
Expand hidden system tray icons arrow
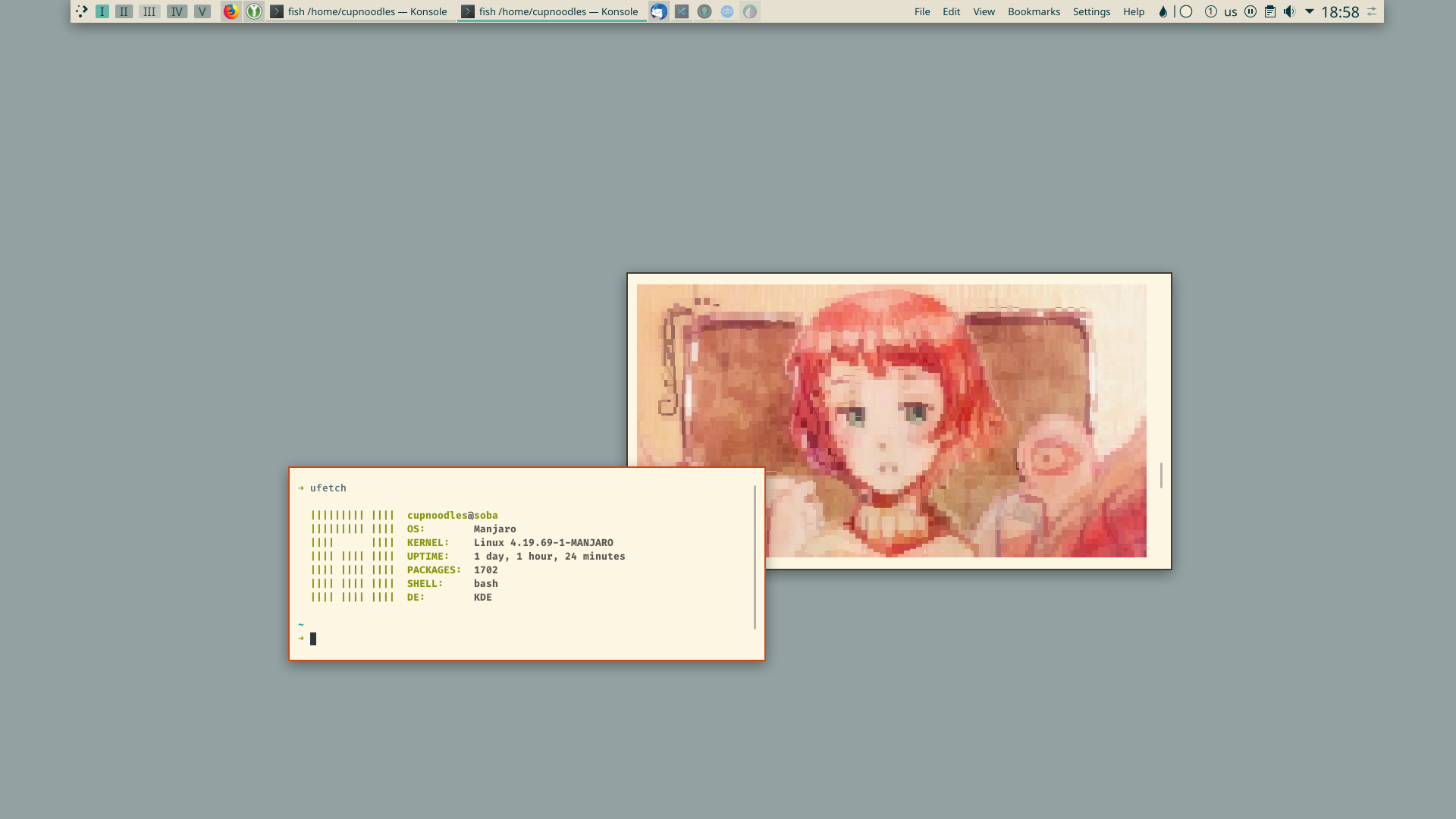click(1310, 11)
